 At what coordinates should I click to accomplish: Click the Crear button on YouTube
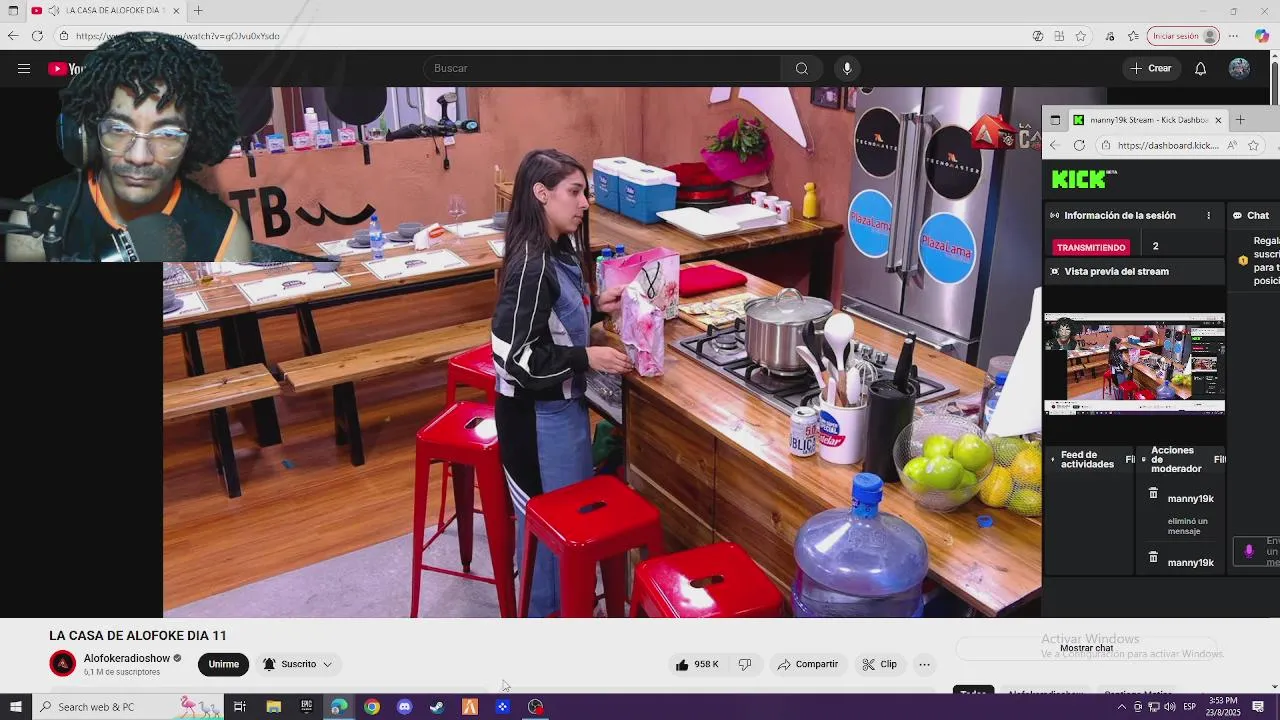click(x=1150, y=68)
